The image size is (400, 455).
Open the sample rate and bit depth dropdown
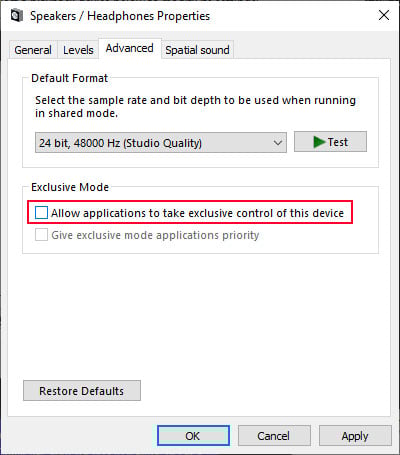point(161,143)
